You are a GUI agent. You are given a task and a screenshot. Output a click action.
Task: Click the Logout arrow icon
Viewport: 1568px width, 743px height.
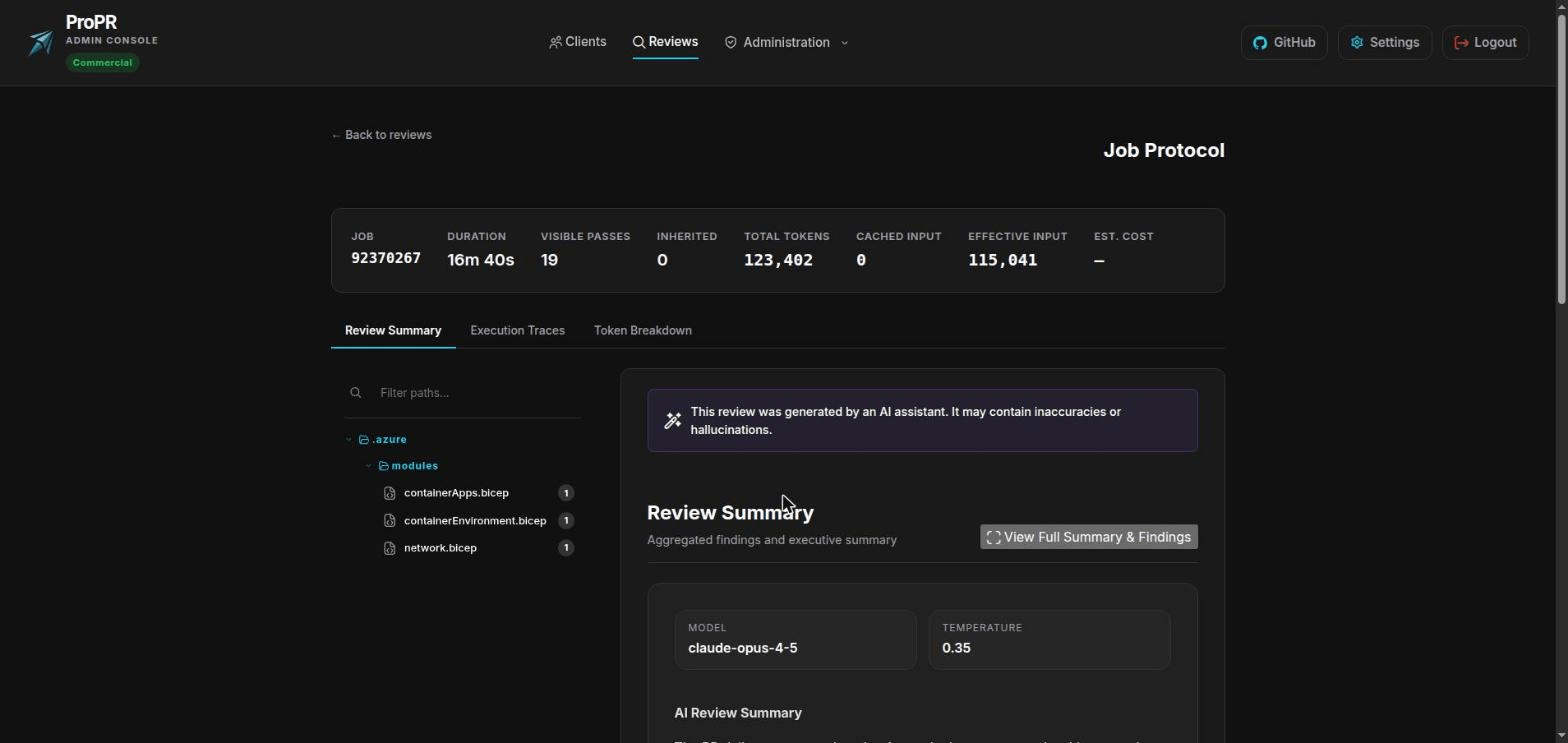click(x=1461, y=42)
